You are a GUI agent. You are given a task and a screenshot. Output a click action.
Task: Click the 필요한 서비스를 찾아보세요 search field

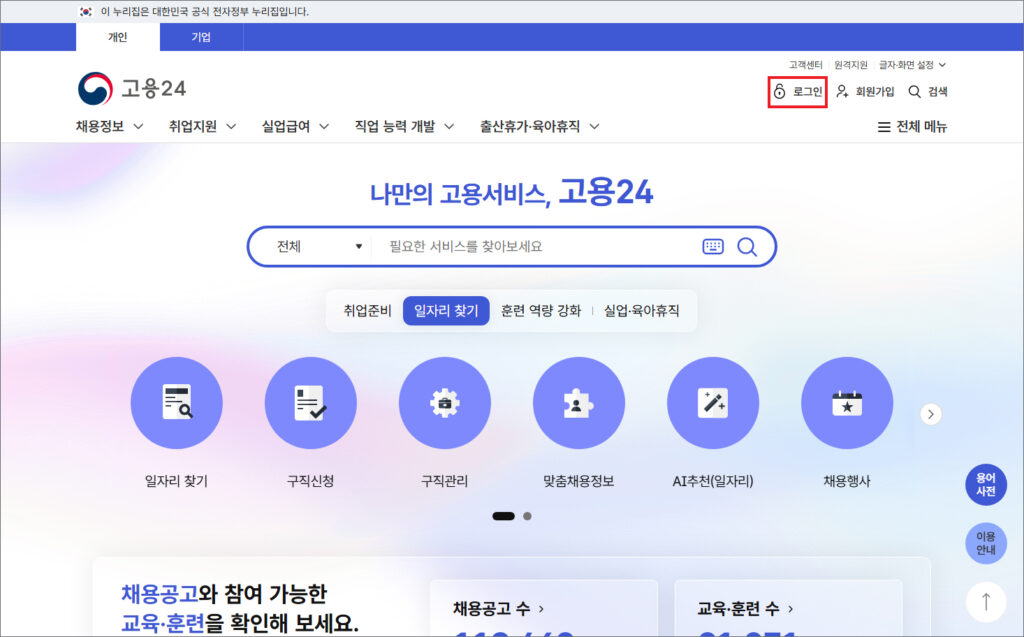[x=535, y=246]
